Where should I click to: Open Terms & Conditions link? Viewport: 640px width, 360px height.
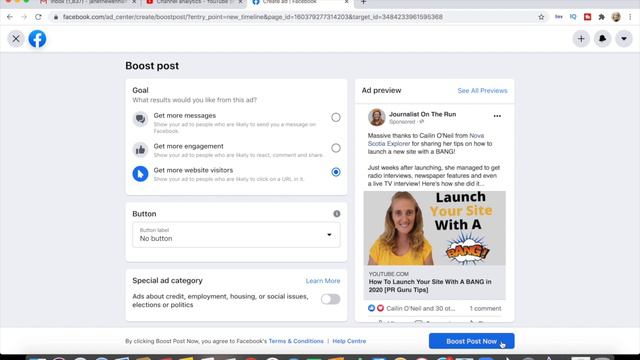(296, 341)
